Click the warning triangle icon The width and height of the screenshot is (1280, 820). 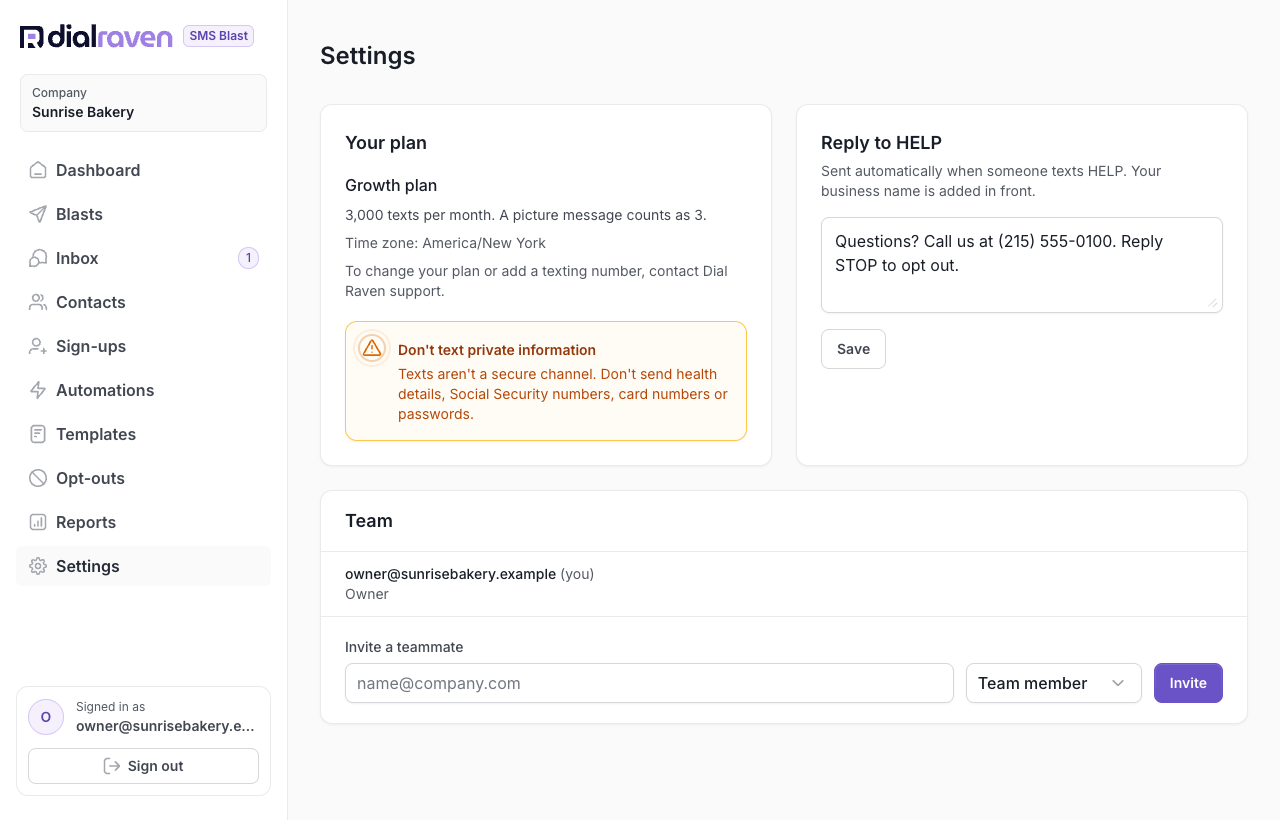point(372,348)
